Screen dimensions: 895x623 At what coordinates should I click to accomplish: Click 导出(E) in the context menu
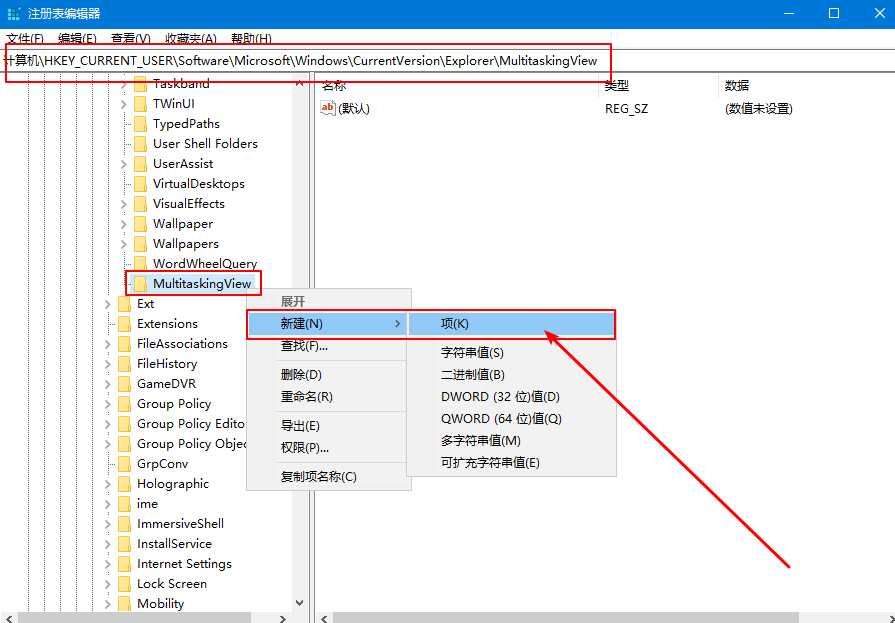pyautogui.click(x=300, y=426)
